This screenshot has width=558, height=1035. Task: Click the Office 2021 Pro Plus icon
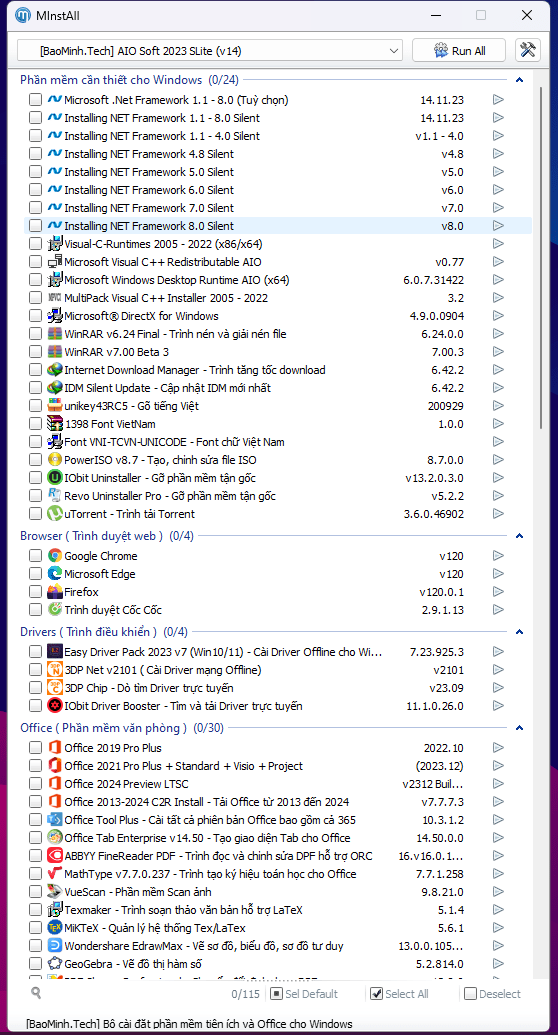55,766
